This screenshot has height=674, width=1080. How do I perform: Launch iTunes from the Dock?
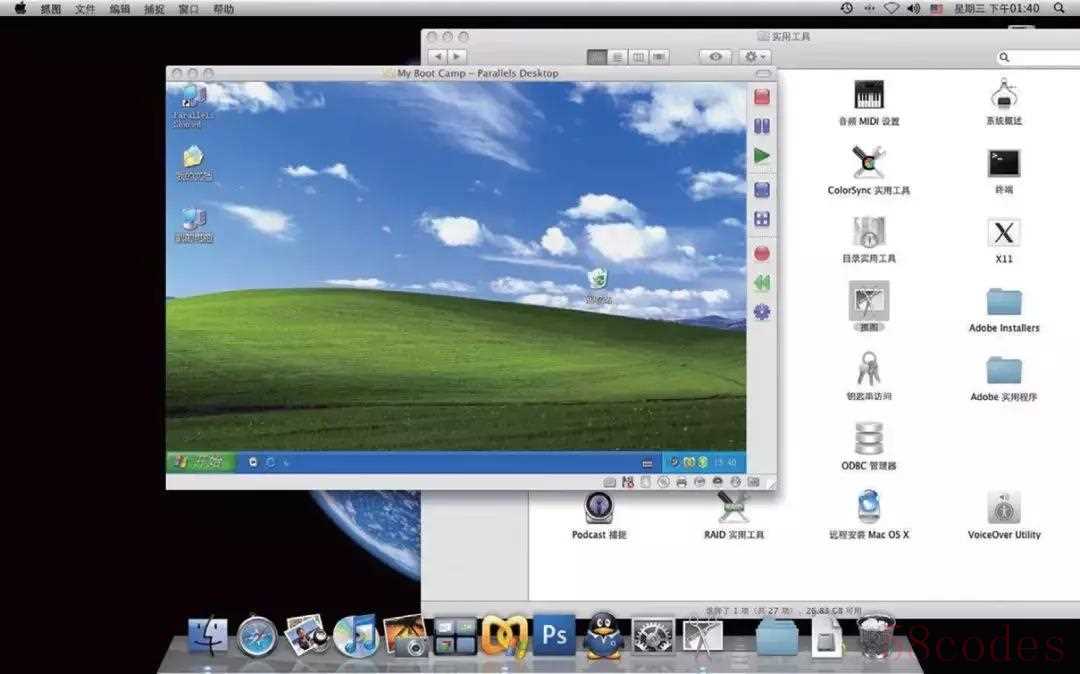355,635
